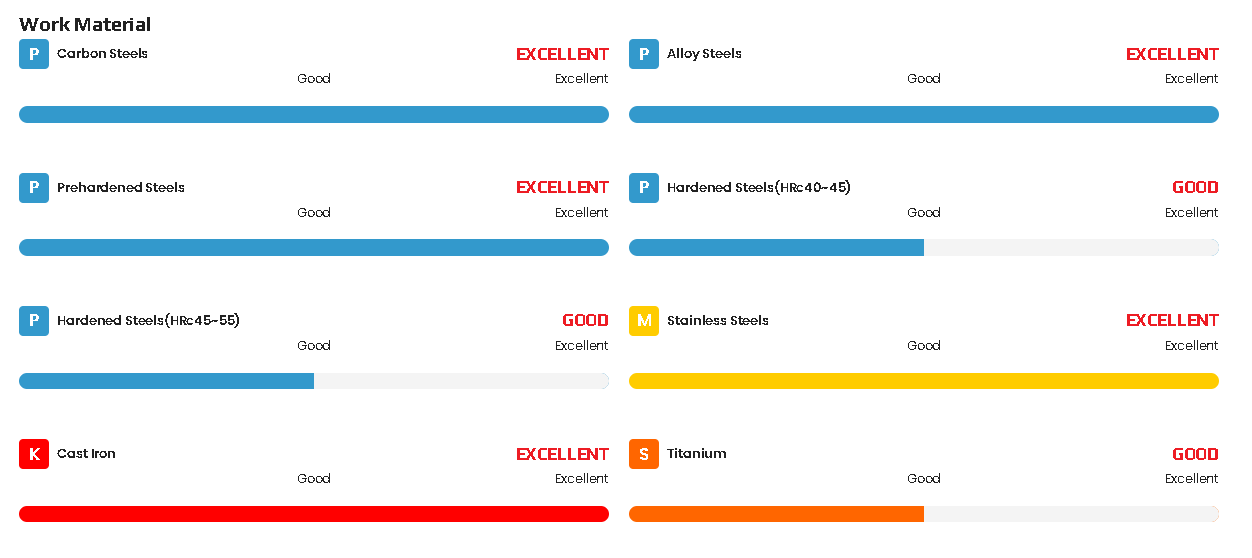Click the P icon next to Alloy Steels
The height and width of the screenshot is (558, 1252).
click(x=644, y=54)
